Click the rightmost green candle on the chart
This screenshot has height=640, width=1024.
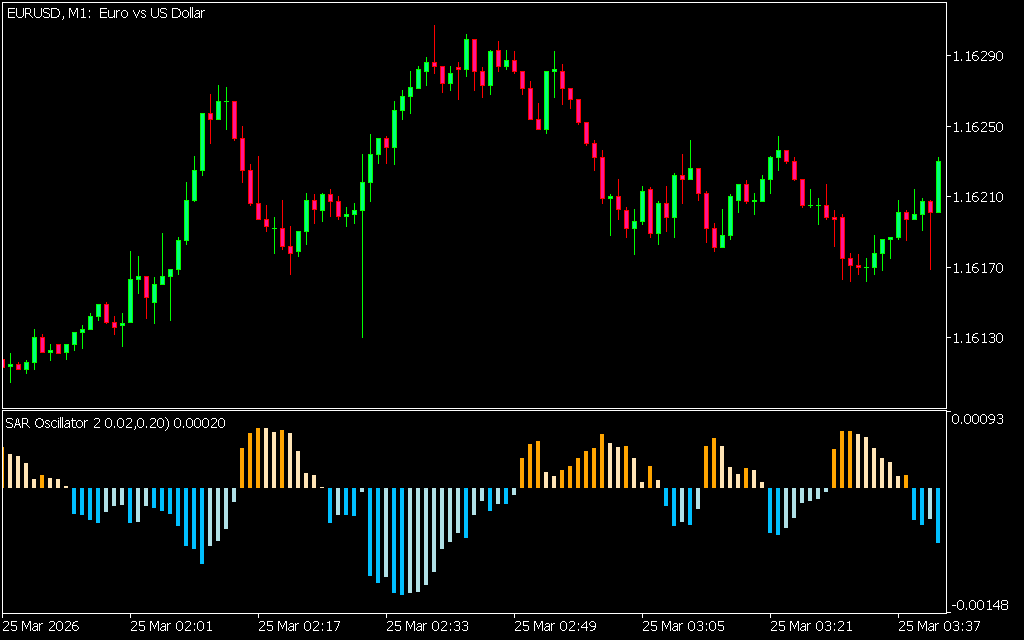click(938, 186)
